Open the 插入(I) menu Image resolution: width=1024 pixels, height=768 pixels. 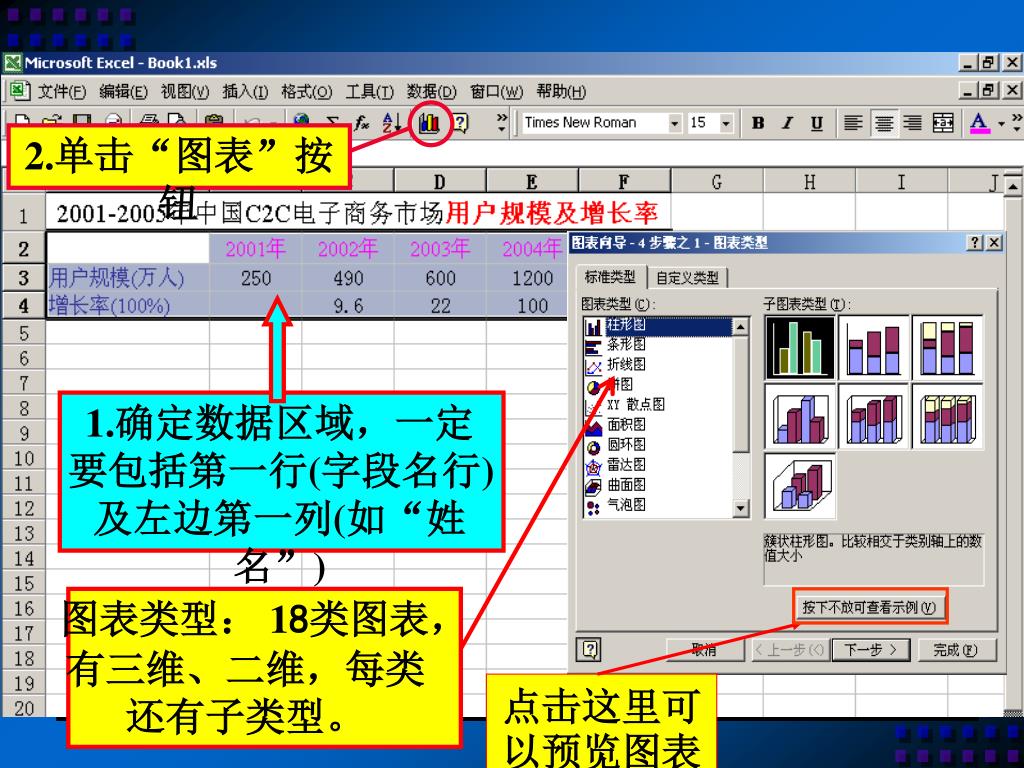pos(245,91)
